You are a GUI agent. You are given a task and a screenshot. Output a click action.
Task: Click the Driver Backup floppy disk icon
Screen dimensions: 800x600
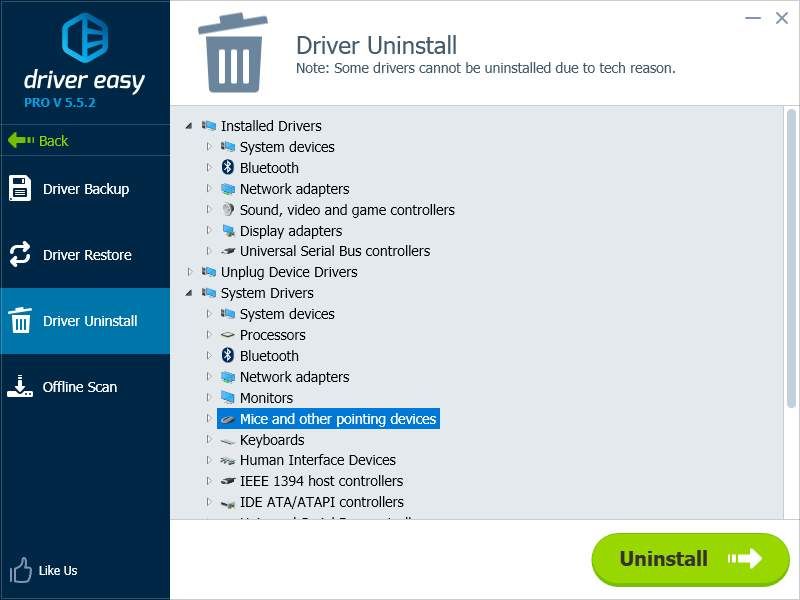click(x=20, y=188)
